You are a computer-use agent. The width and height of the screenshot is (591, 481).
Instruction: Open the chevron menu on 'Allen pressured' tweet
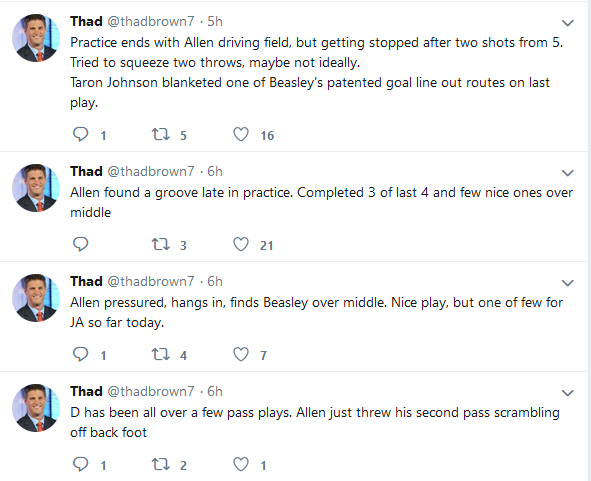pos(568,283)
